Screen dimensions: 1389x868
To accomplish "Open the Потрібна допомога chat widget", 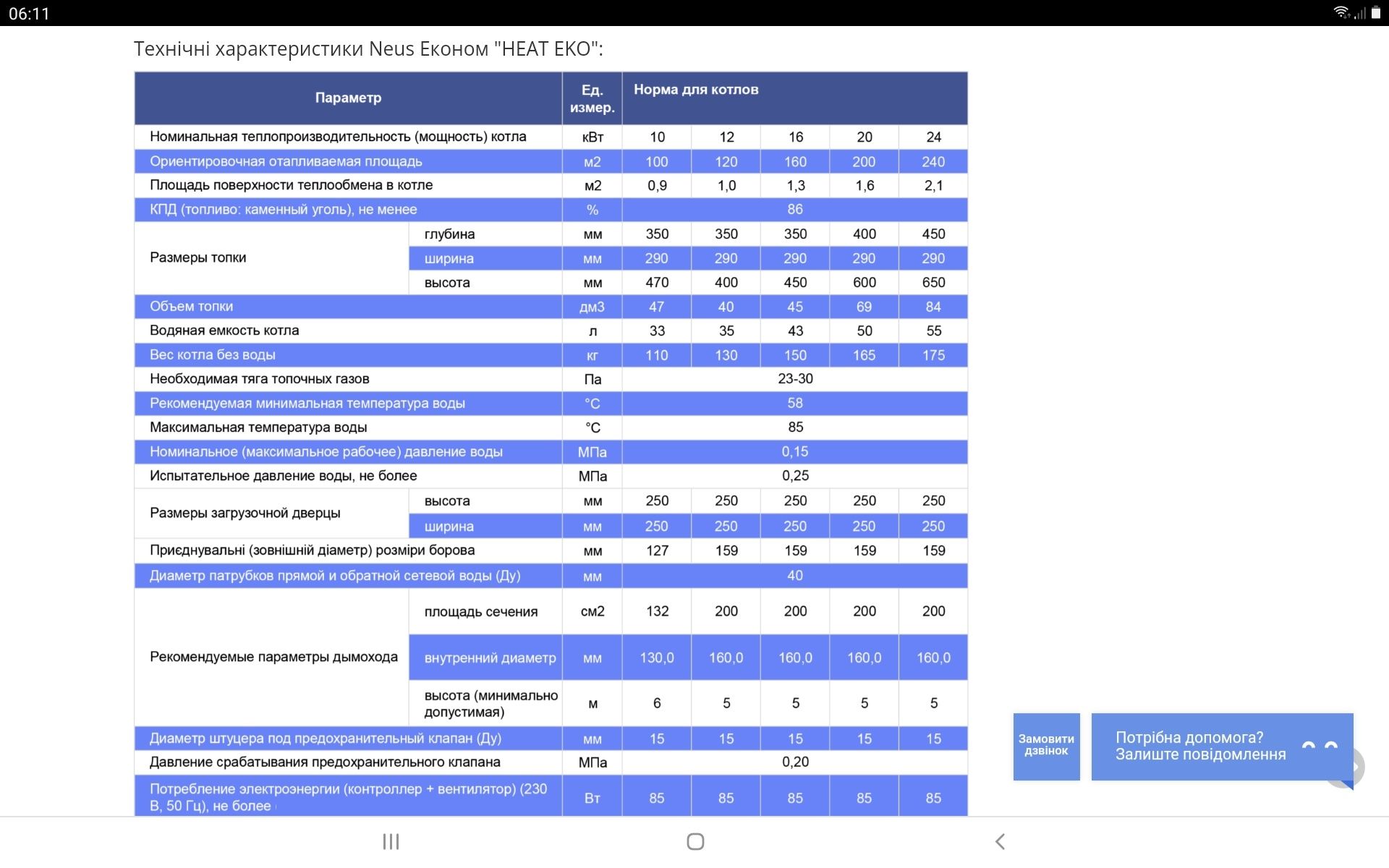I will point(1222,746).
